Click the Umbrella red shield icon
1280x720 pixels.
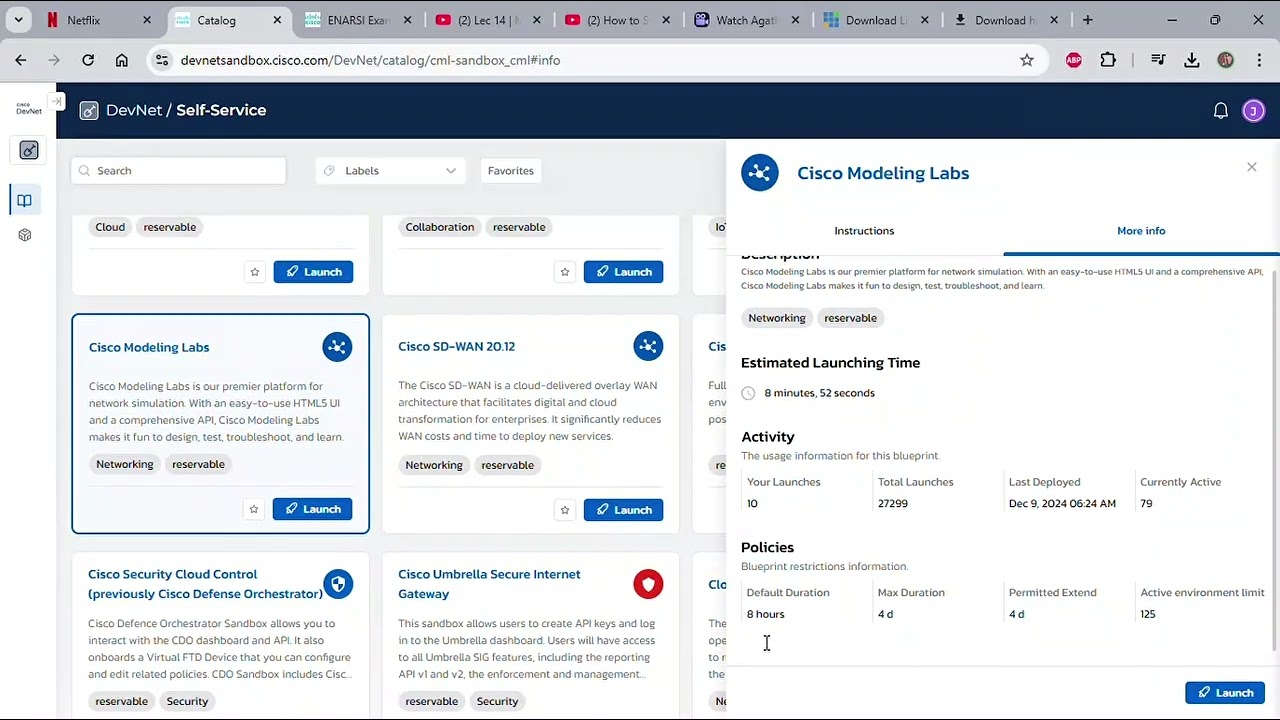click(648, 584)
